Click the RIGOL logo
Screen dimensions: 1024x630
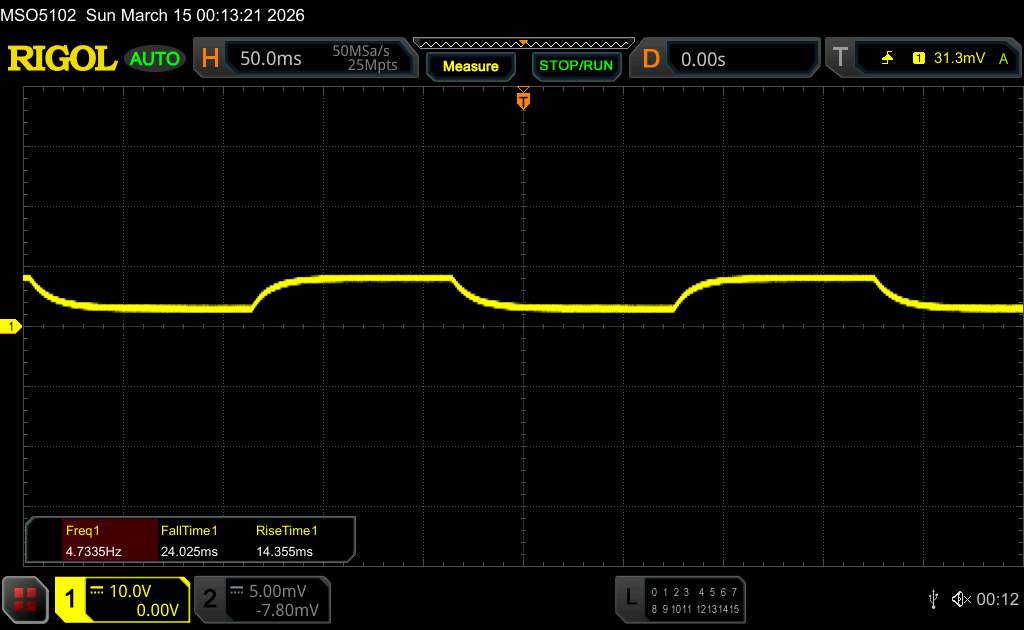62,59
